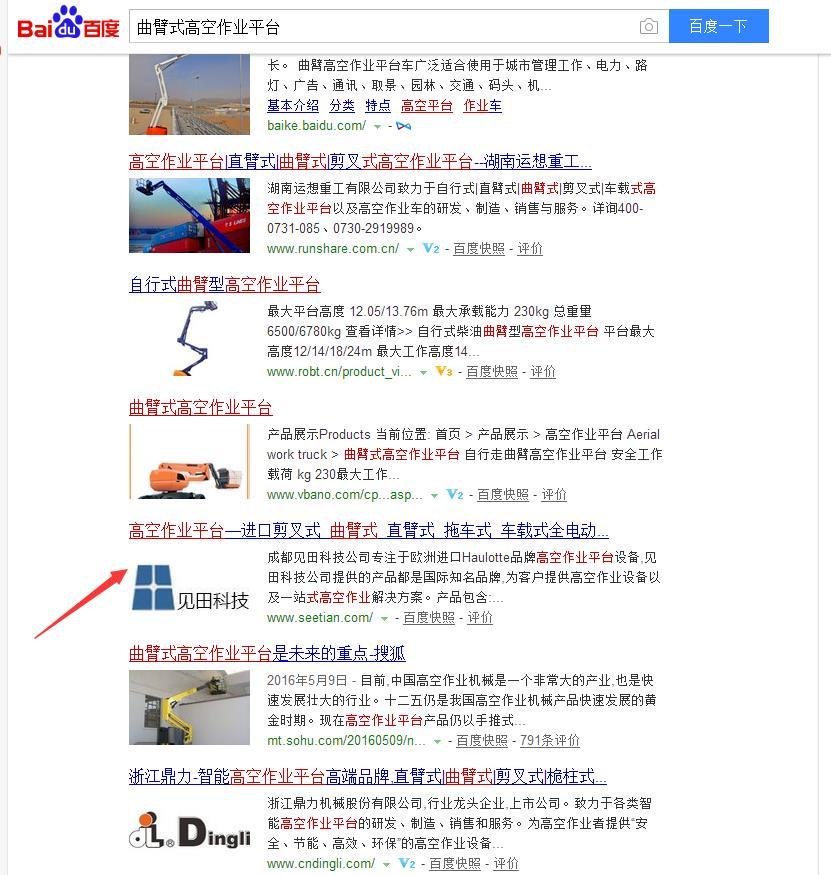Open 曲臂式高空作业平台是未来的重点-搜狐 result

(x=267, y=653)
